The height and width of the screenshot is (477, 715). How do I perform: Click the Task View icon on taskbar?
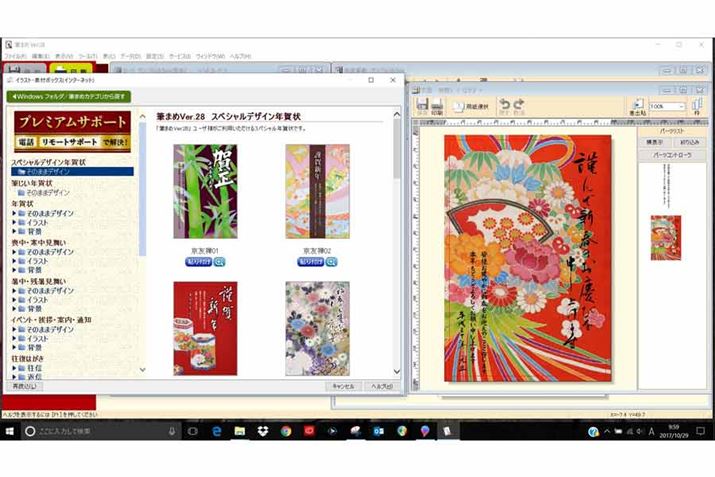pyautogui.click(x=192, y=431)
